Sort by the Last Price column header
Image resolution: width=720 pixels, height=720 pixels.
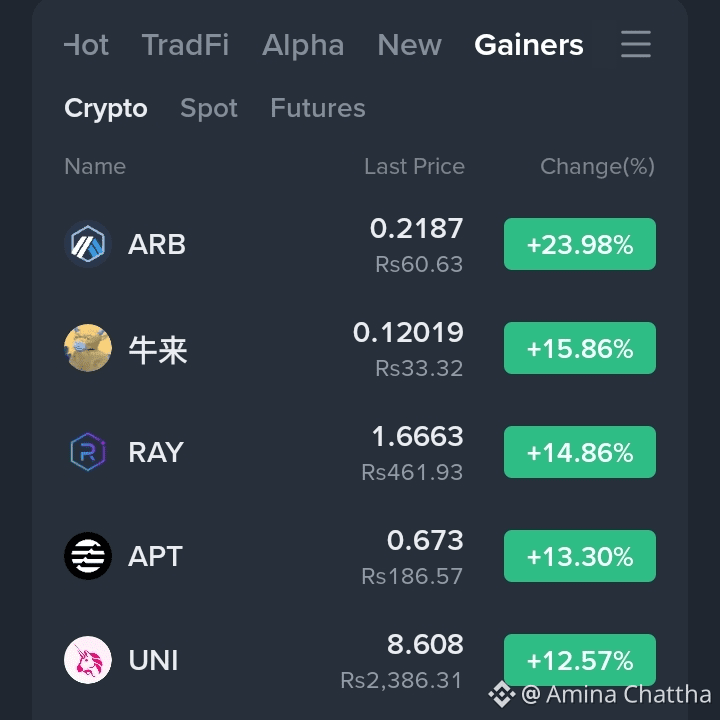414,166
